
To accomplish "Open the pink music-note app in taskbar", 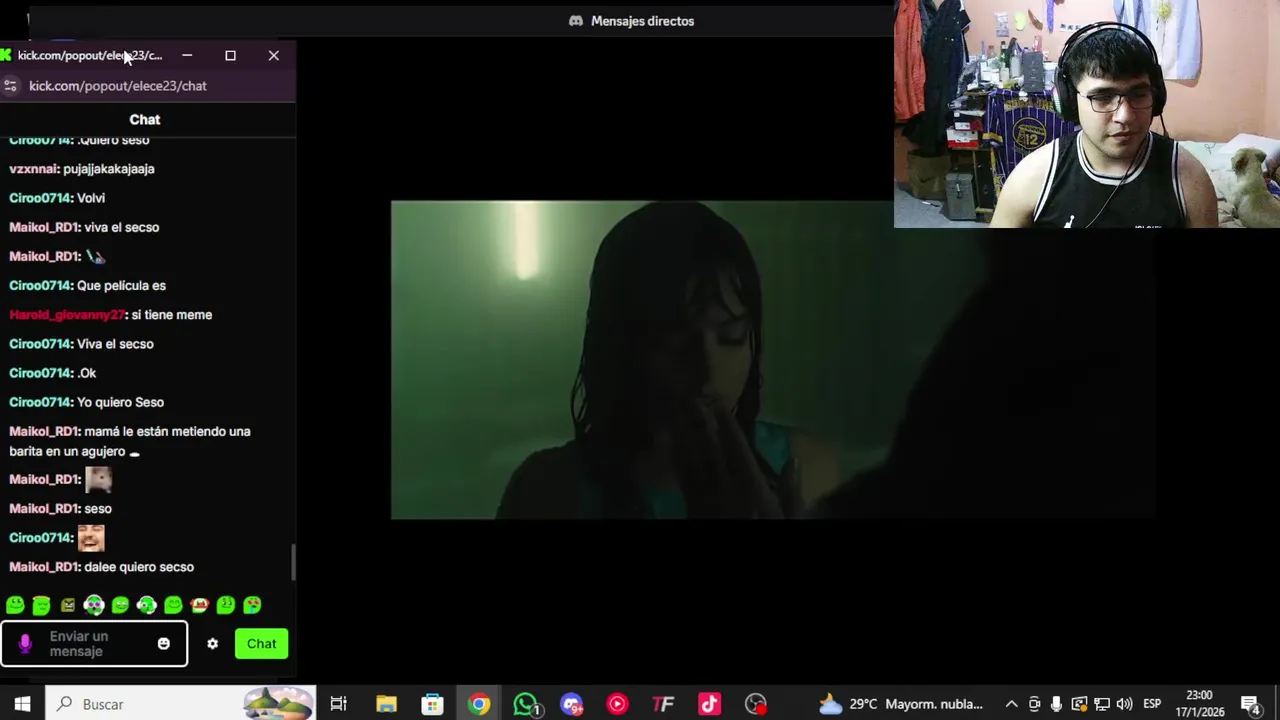I will tap(709, 704).
